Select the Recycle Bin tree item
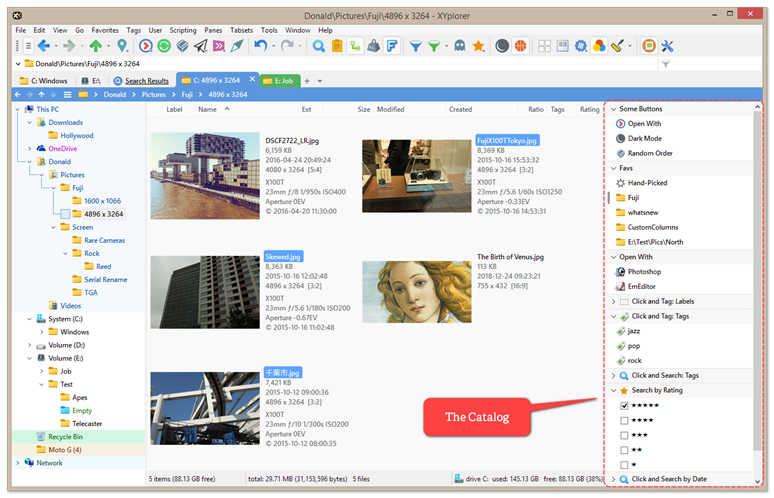This screenshot has width=774, height=498. tap(65, 437)
